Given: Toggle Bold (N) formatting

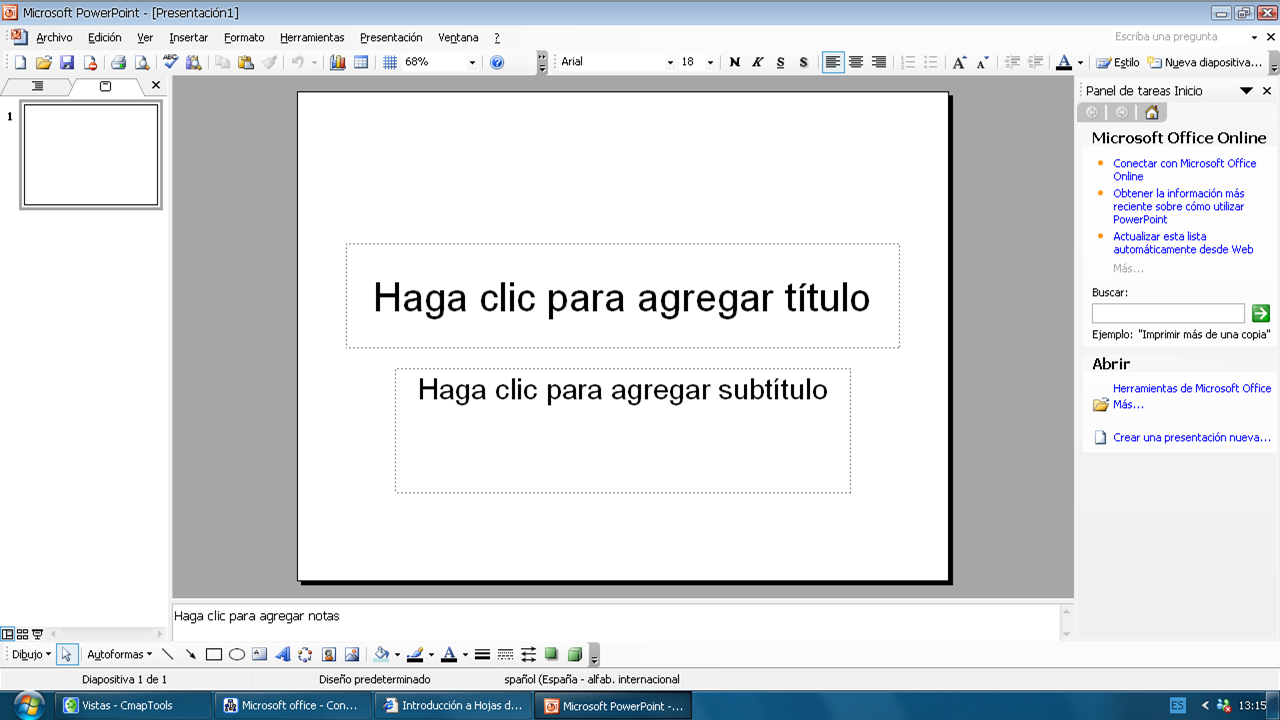Looking at the screenshot, I should click(x=735, y=62).
